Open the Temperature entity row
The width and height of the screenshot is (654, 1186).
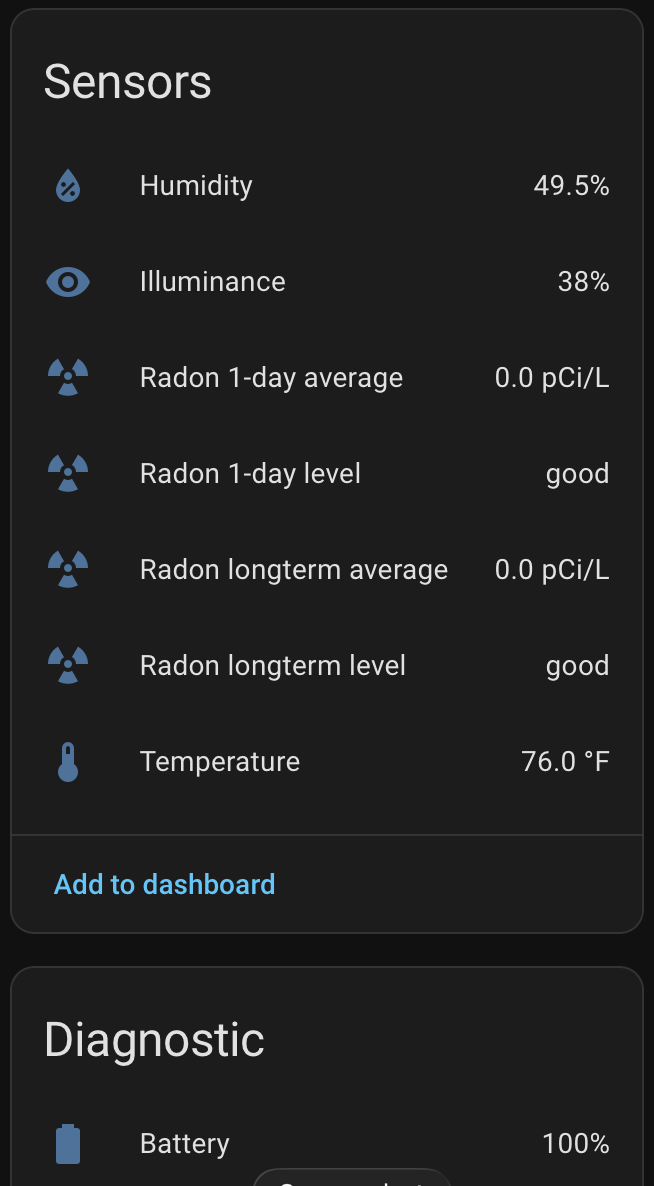pos(327,762)
